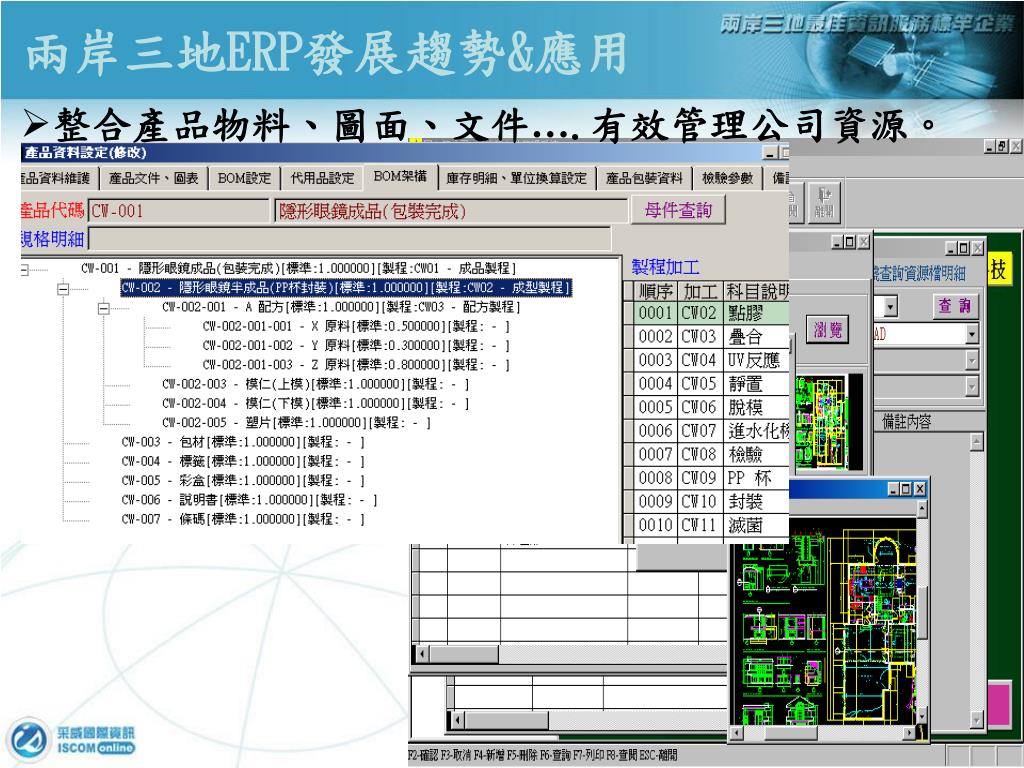Click the CAD viewer vertical scroll up arrow

coord(922,509)
